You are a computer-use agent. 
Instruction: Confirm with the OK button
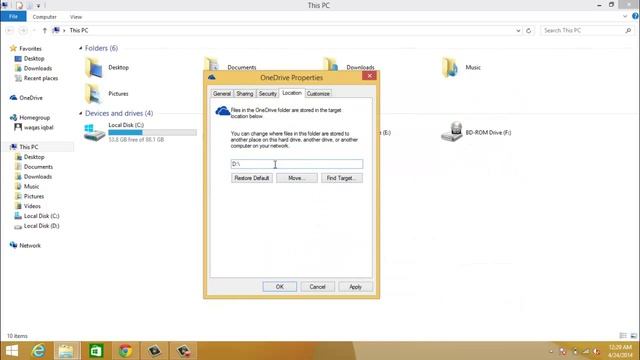pos(280,287)
